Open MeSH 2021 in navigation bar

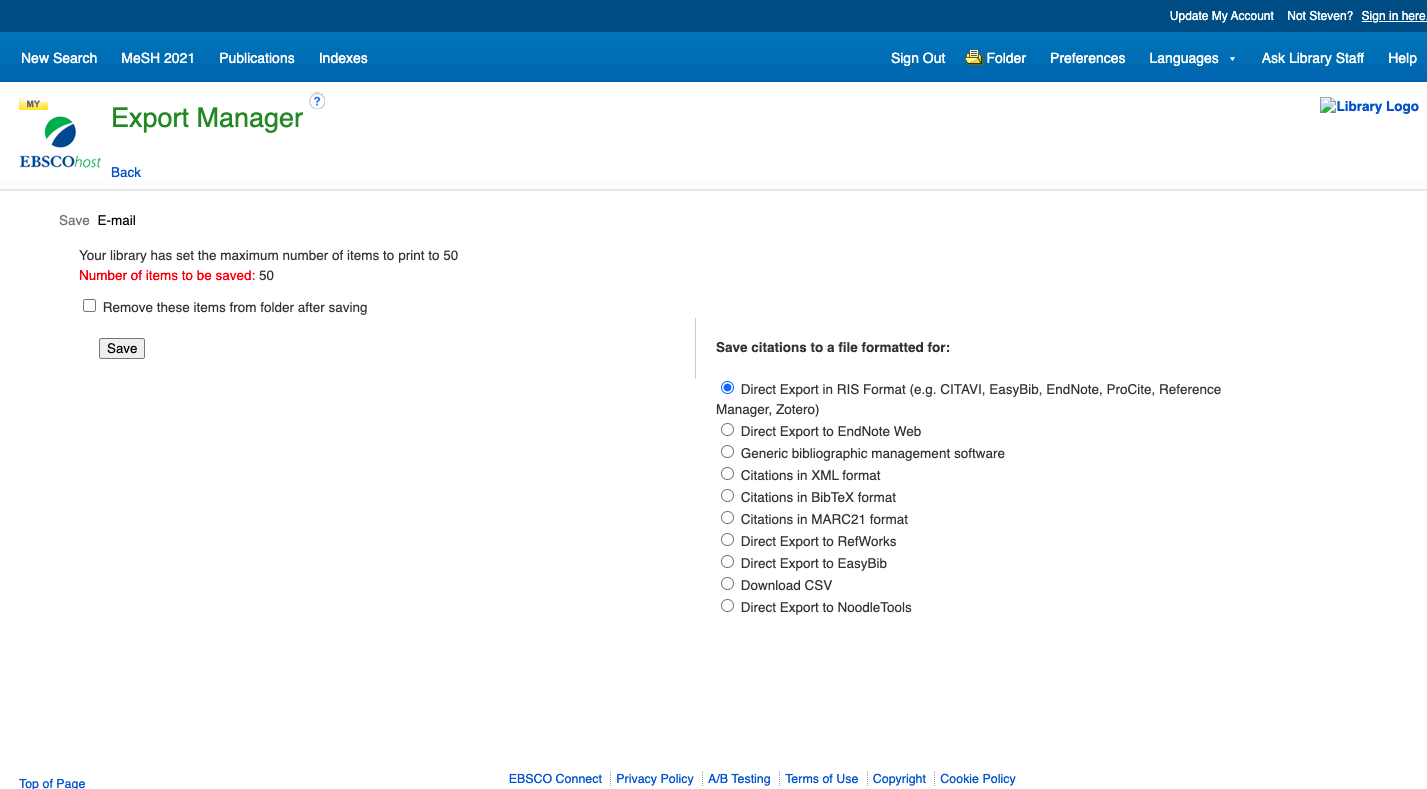point(158,58)
